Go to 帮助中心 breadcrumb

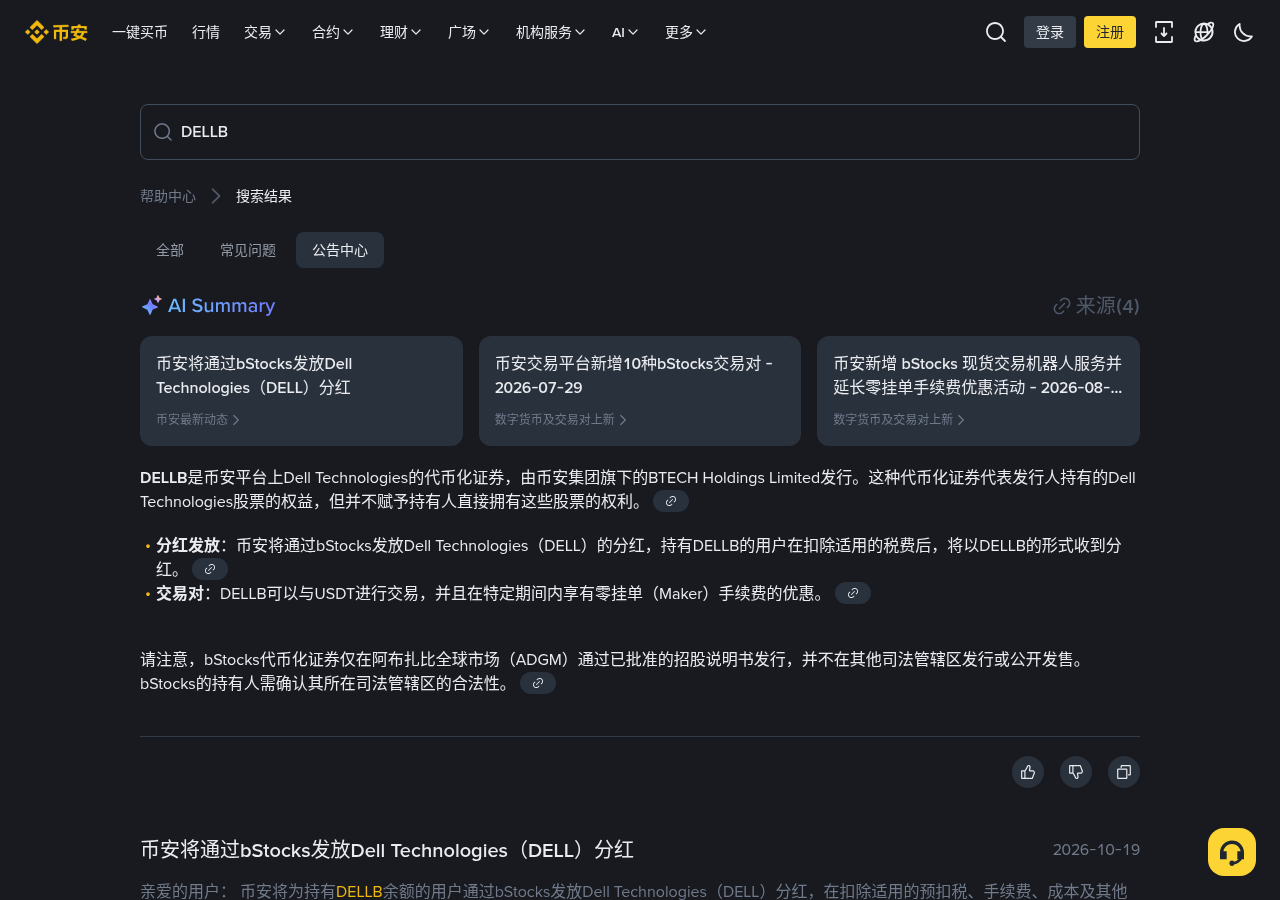(168, 196)
